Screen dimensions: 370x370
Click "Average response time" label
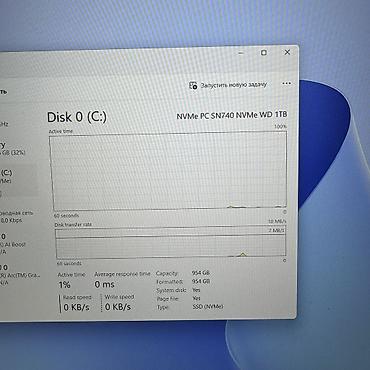tap(122, 274)
